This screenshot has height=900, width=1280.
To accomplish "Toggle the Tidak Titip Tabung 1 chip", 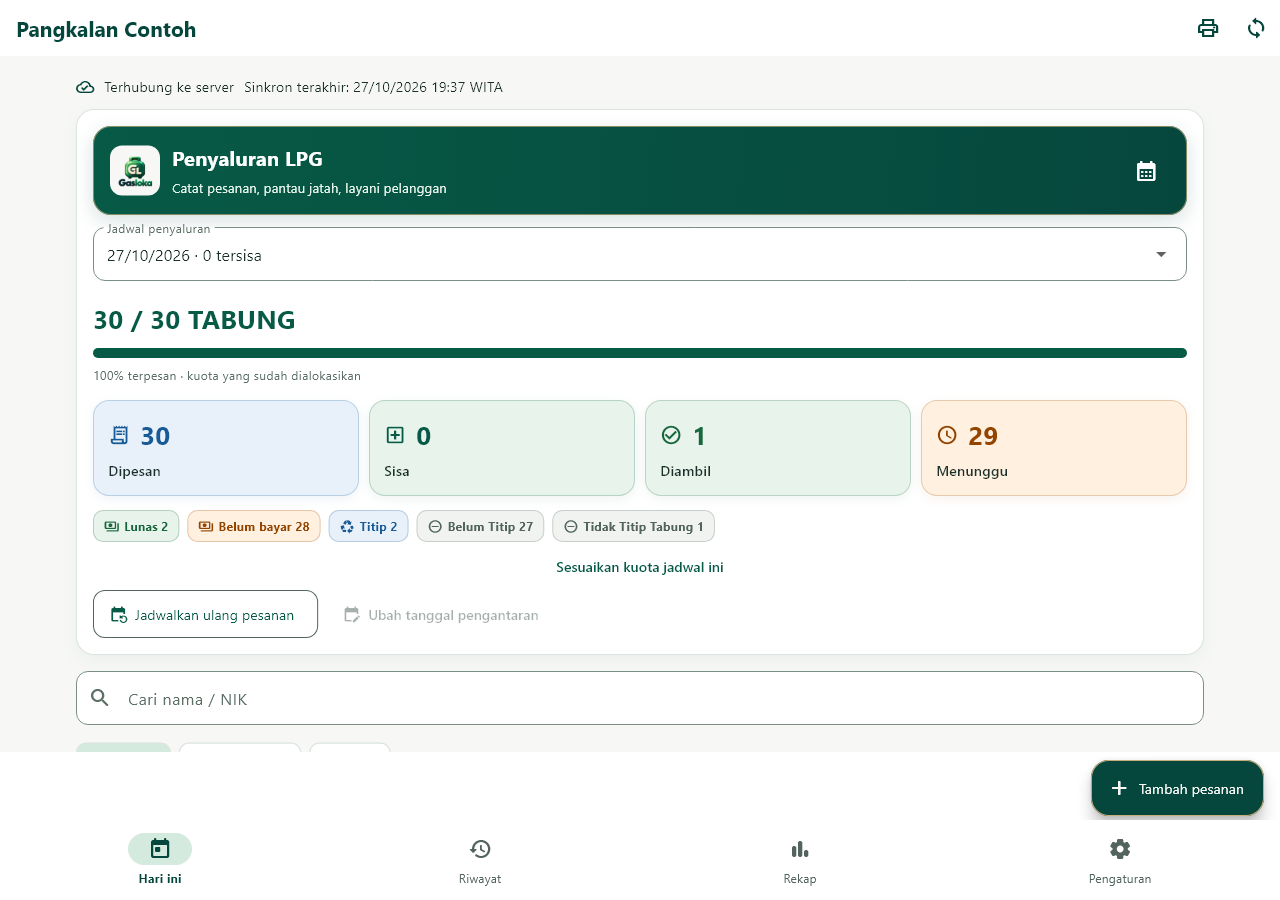I will click(633, 526).
